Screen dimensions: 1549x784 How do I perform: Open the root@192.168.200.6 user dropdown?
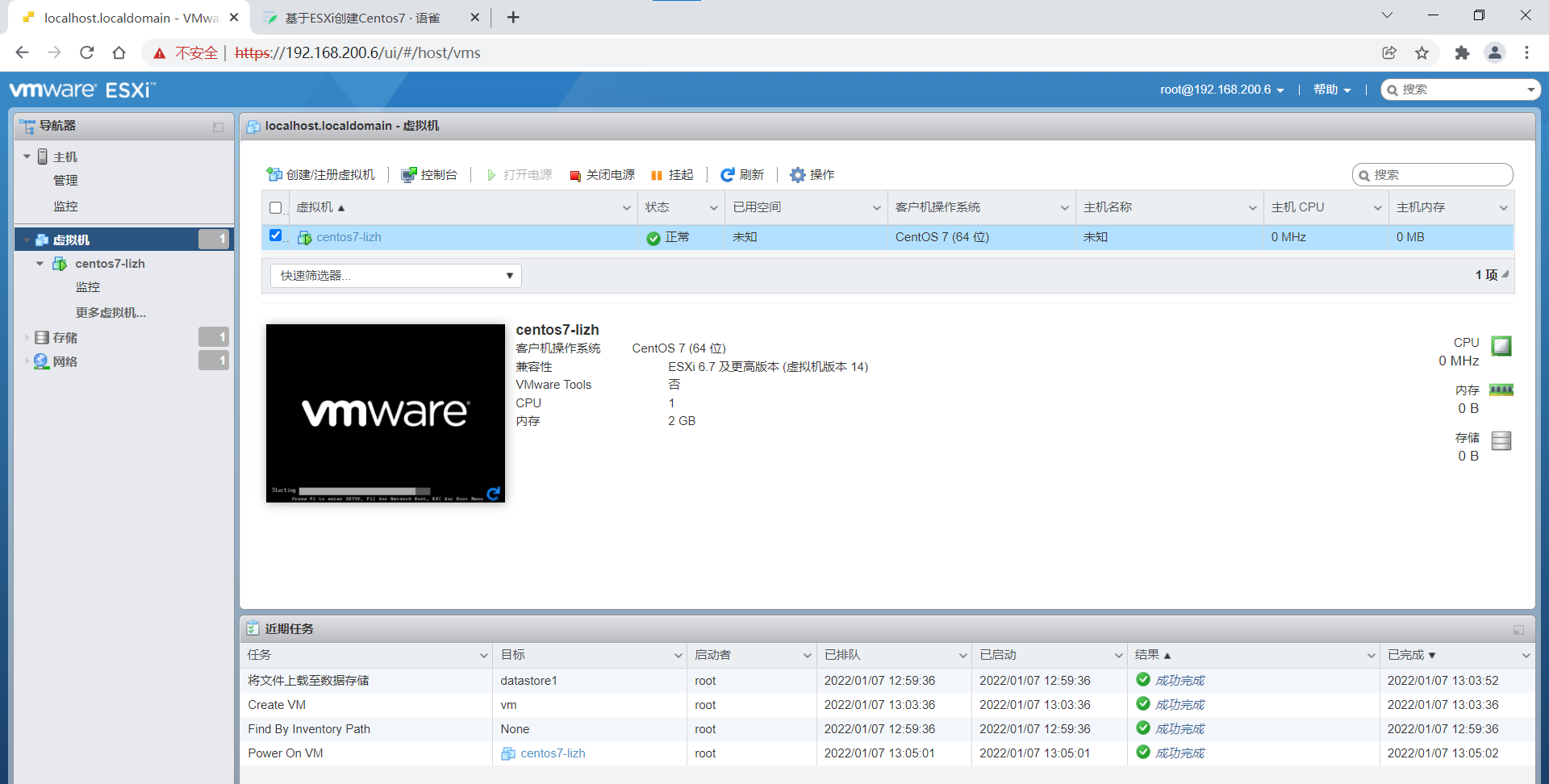pyautogui.click(x=1221, y=90)
